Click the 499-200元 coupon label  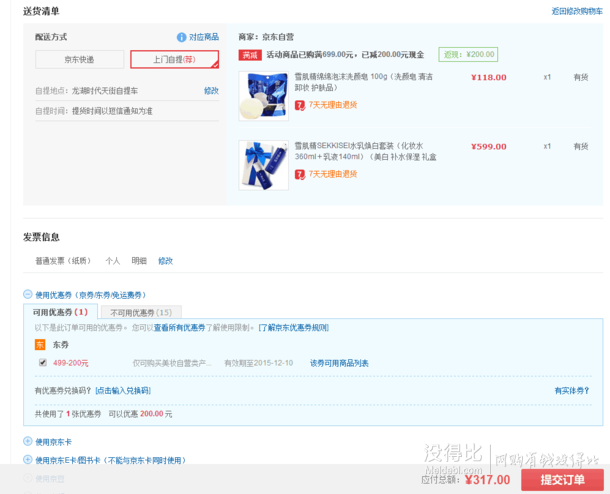pos(71,363)
